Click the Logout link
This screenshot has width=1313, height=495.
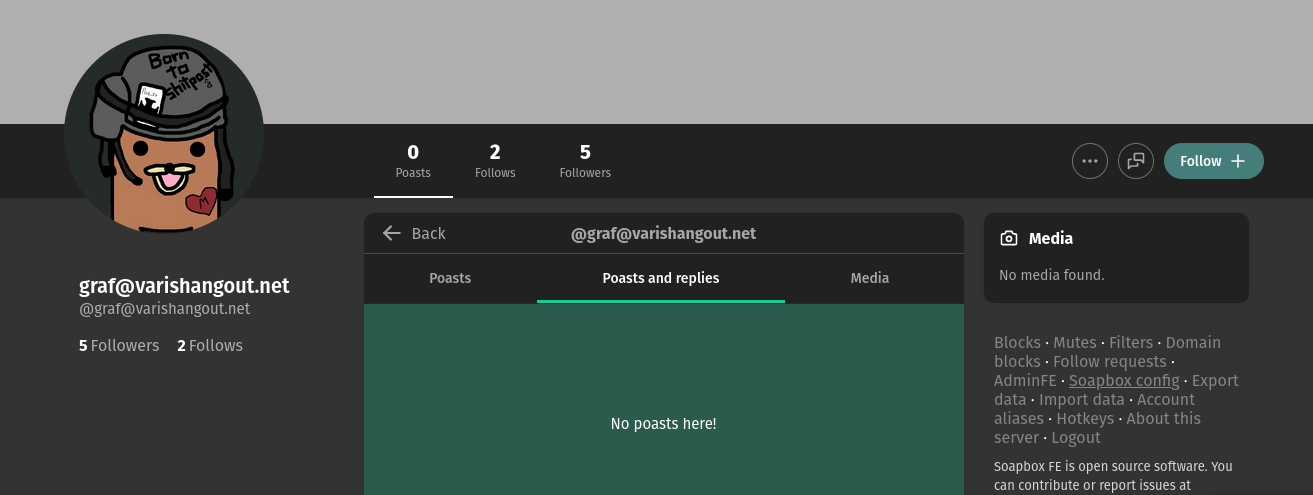pyautogui.click(x=1076, y=437)
